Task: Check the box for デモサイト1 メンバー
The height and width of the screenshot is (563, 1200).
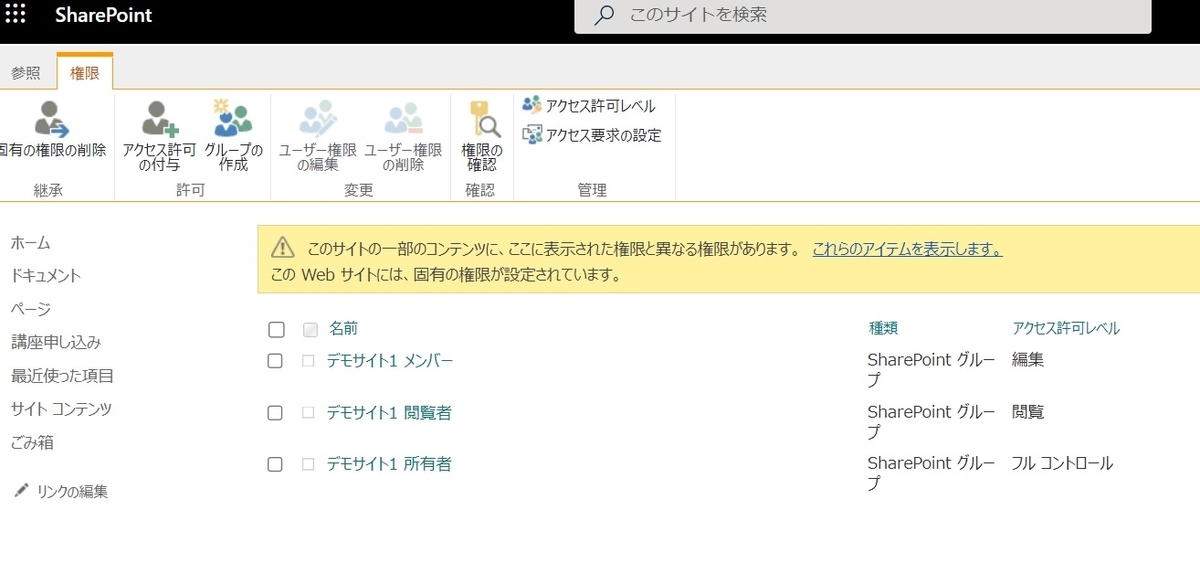Action: [276, 361]
